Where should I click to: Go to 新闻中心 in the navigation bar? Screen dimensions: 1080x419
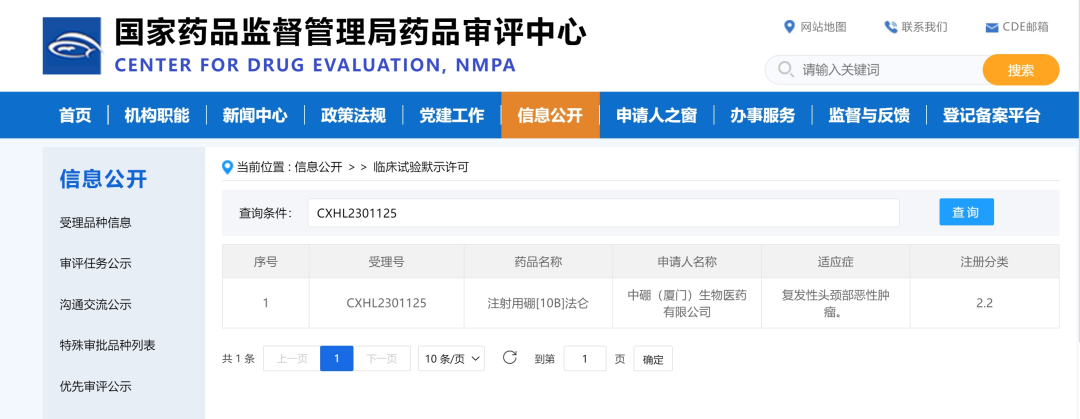255,115
